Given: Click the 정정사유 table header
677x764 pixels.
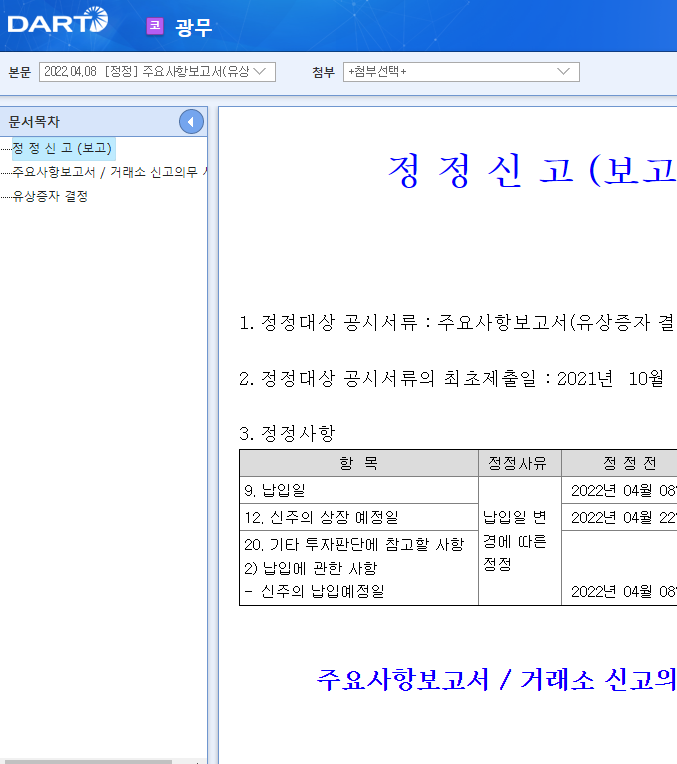Looking at the screenshot, I should [x=520, y=463].
